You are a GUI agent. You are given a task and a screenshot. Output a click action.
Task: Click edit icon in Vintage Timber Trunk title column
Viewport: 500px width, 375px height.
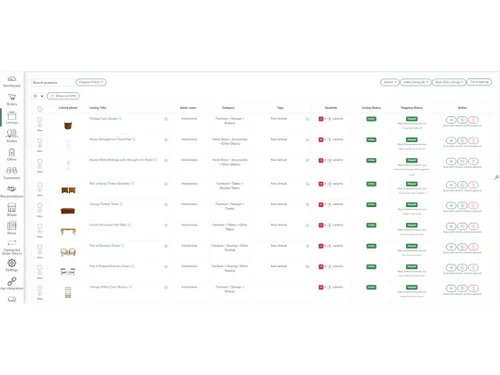point(166,204)
